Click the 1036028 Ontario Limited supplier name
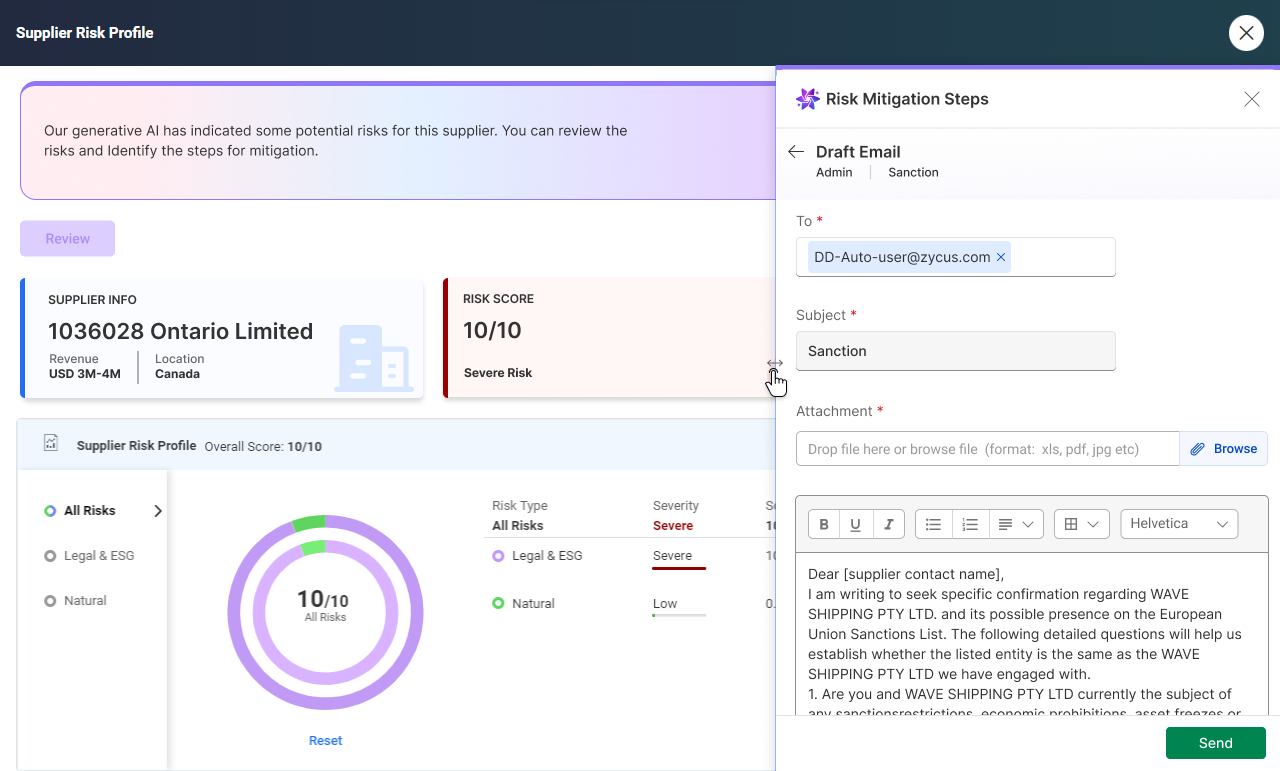 point(181,331)
